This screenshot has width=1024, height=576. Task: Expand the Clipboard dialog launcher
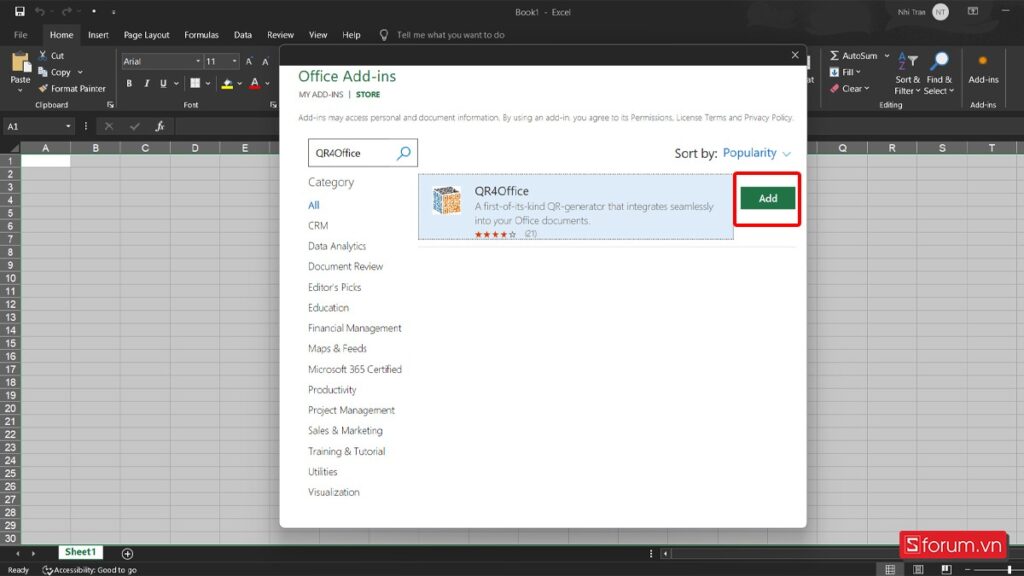pyautogui.click(x=110, y=104)
